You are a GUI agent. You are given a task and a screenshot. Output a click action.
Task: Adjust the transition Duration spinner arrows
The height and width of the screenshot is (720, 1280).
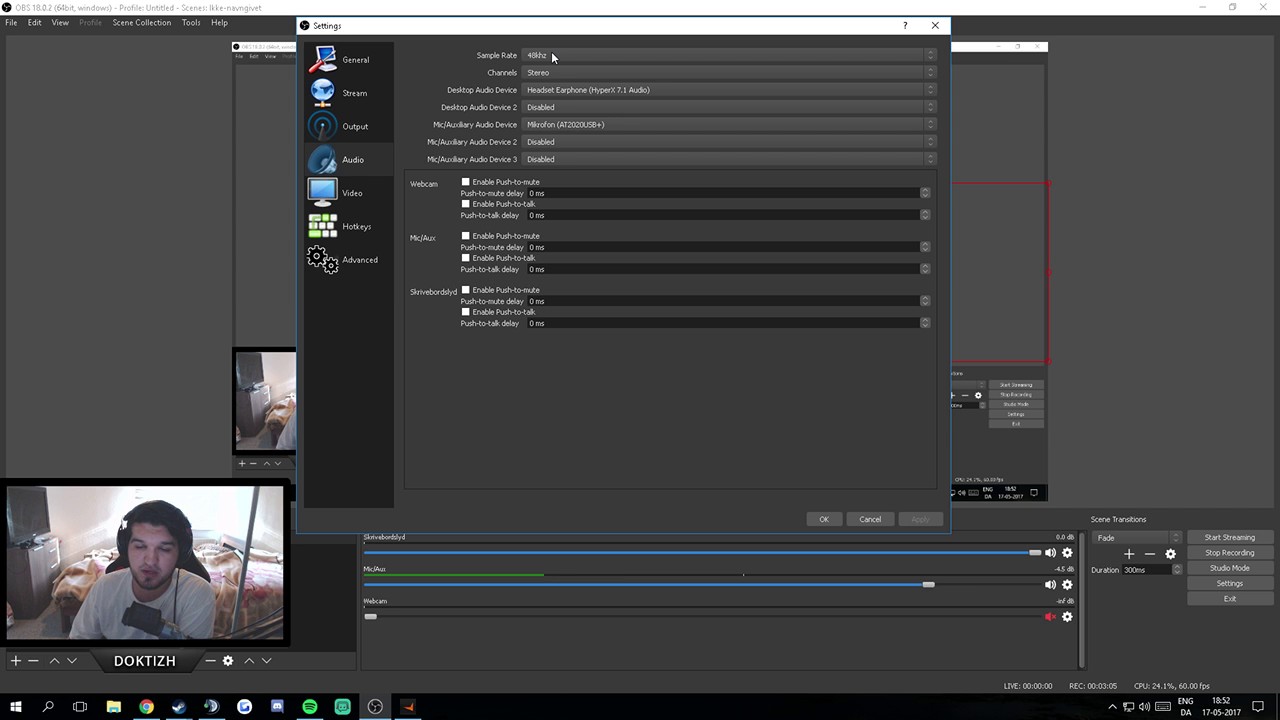point(1177,570)
